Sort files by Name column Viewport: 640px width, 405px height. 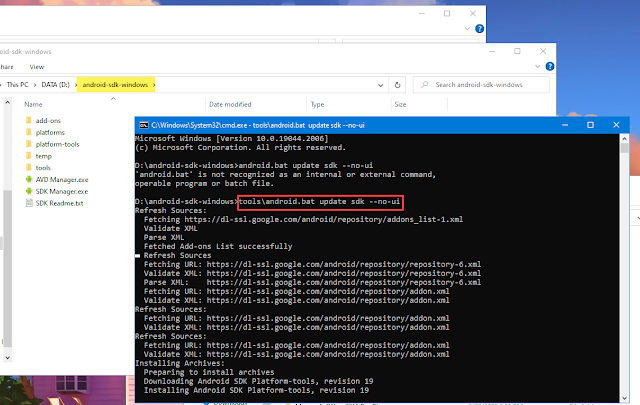(x=33, y=105)
